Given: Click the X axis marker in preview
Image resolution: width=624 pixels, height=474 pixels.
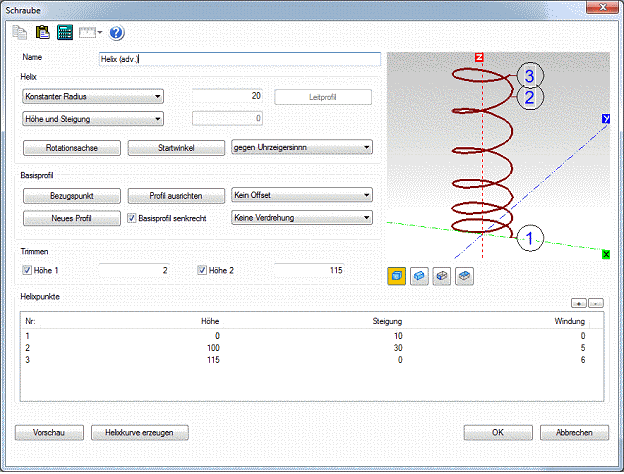Looking at the screenshot, I should pyautogui.click(x=606, y=254).
